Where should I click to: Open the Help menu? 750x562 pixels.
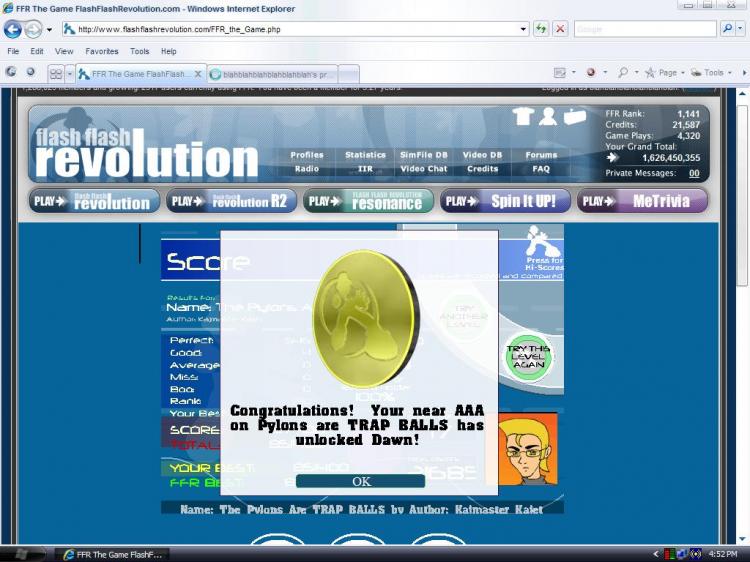168,51
